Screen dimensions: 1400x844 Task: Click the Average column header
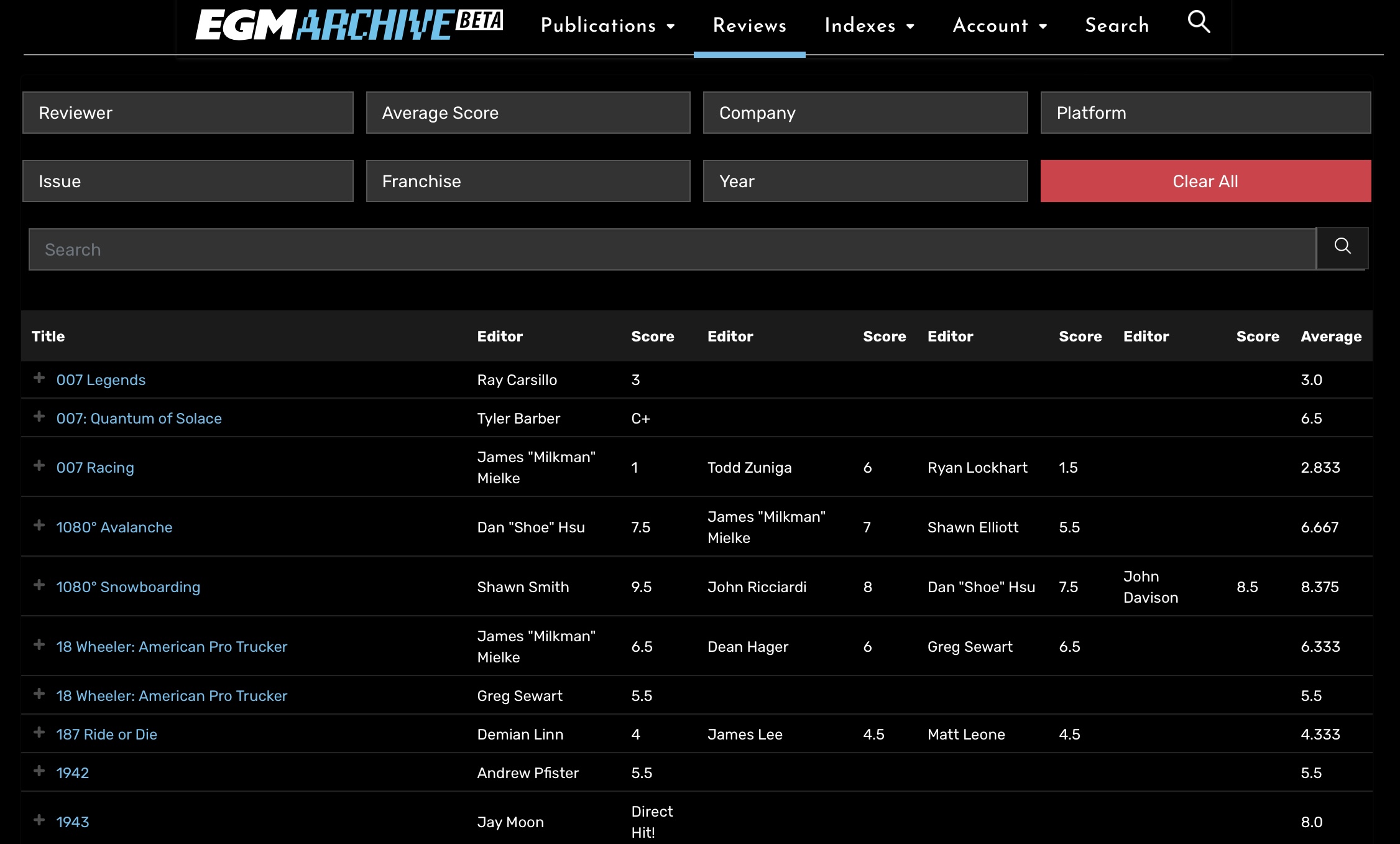click(x=1331, y=336)
